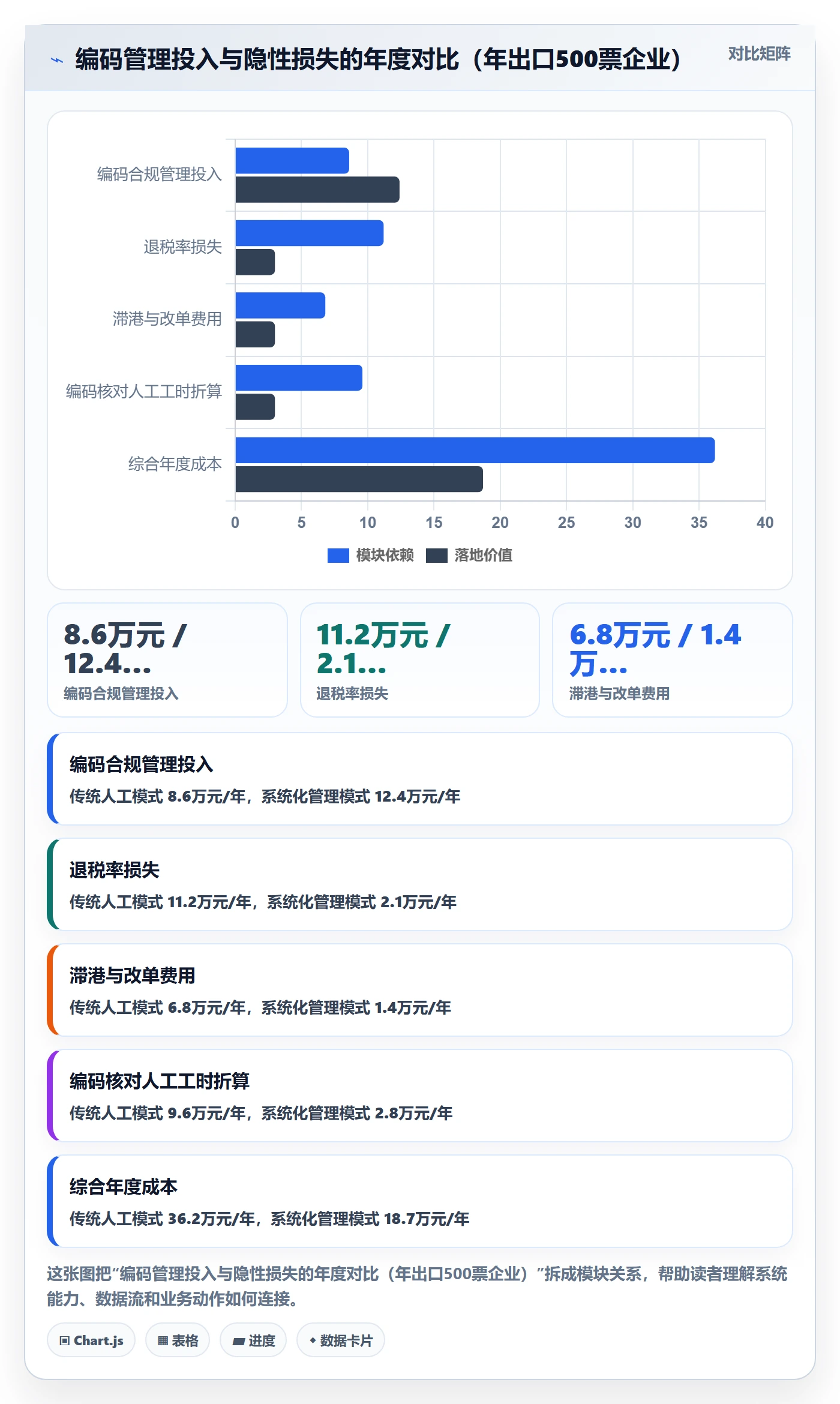
Task: Click the 进度 tag chip
Action: [x=253, y=1340]
